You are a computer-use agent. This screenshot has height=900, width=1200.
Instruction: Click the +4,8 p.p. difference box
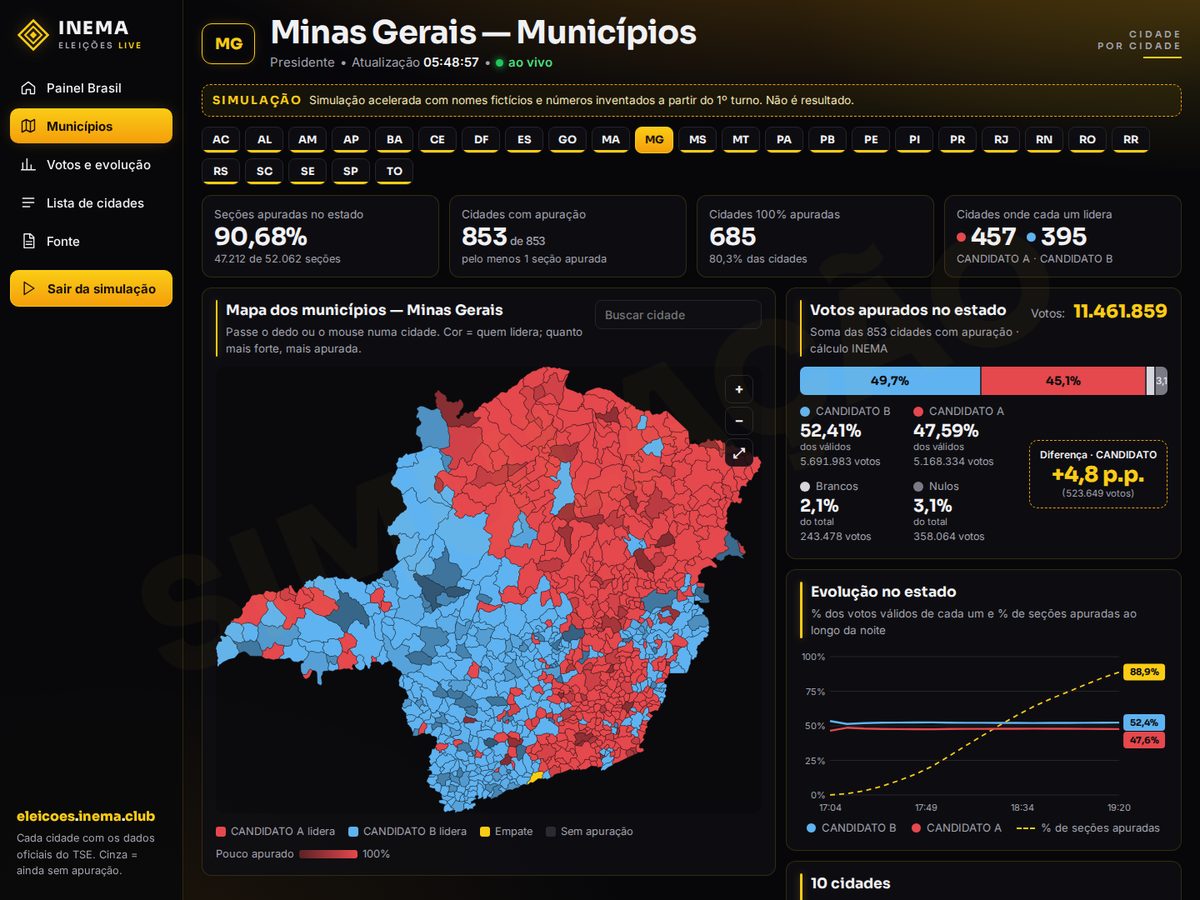point(1098,474)
